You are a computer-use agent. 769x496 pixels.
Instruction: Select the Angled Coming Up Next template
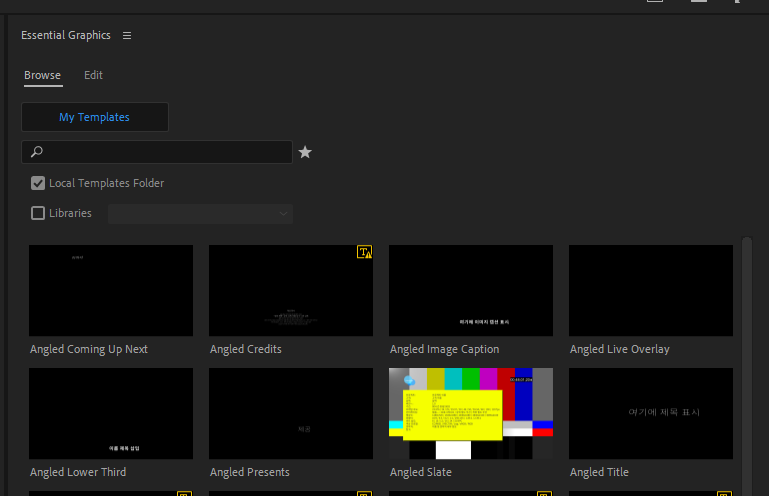110,290
